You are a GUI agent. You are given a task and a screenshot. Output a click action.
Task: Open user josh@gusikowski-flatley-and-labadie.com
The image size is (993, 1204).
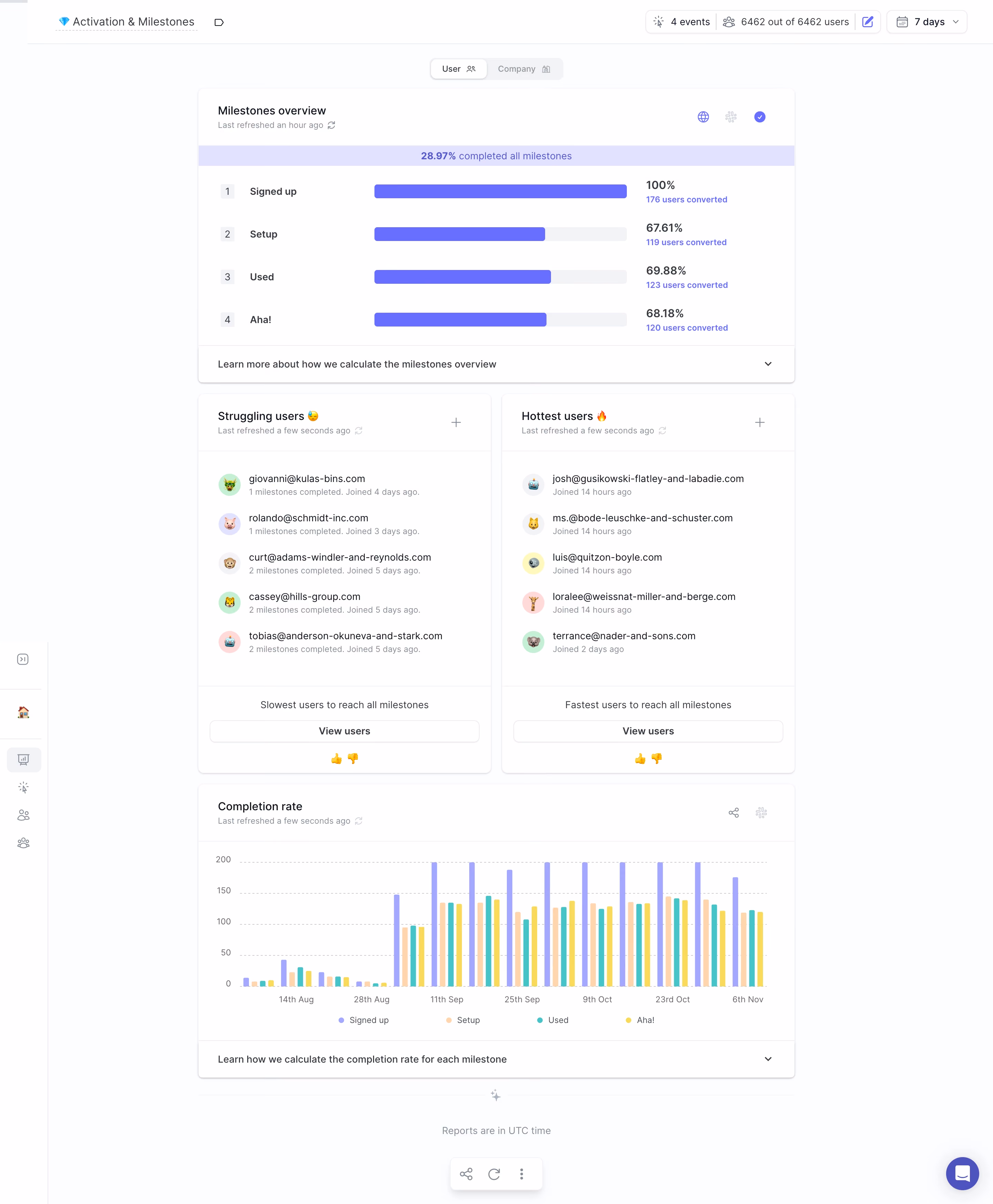click(648, 479)
